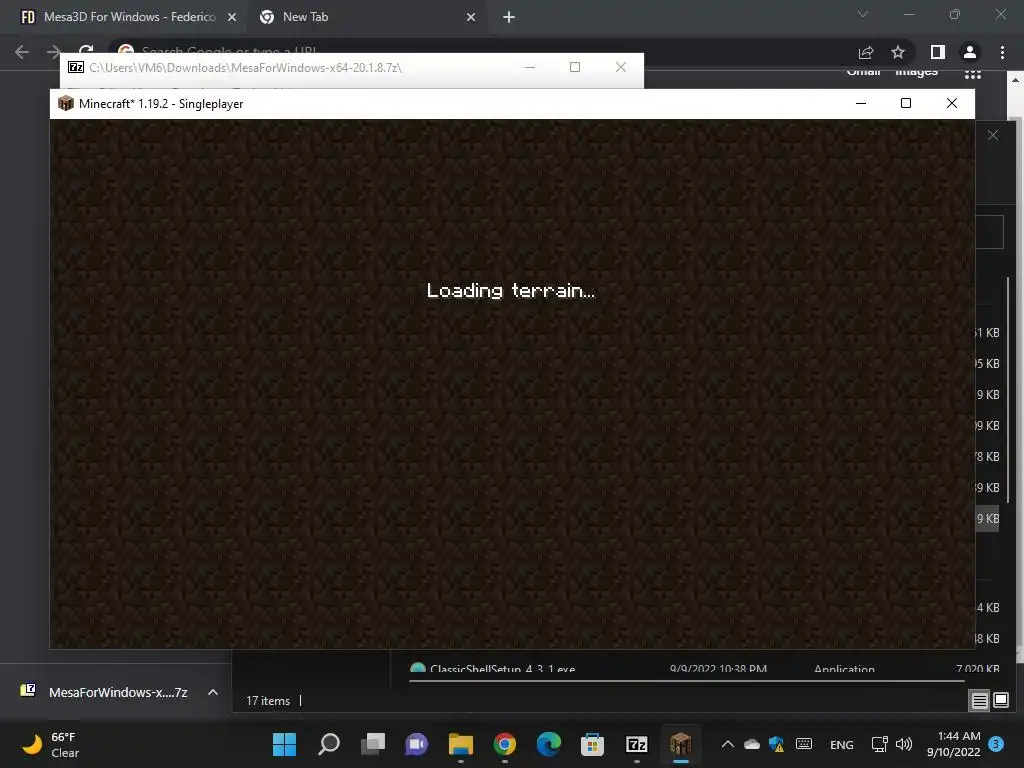Click the 7-Zip window title icon

[76, 67]
